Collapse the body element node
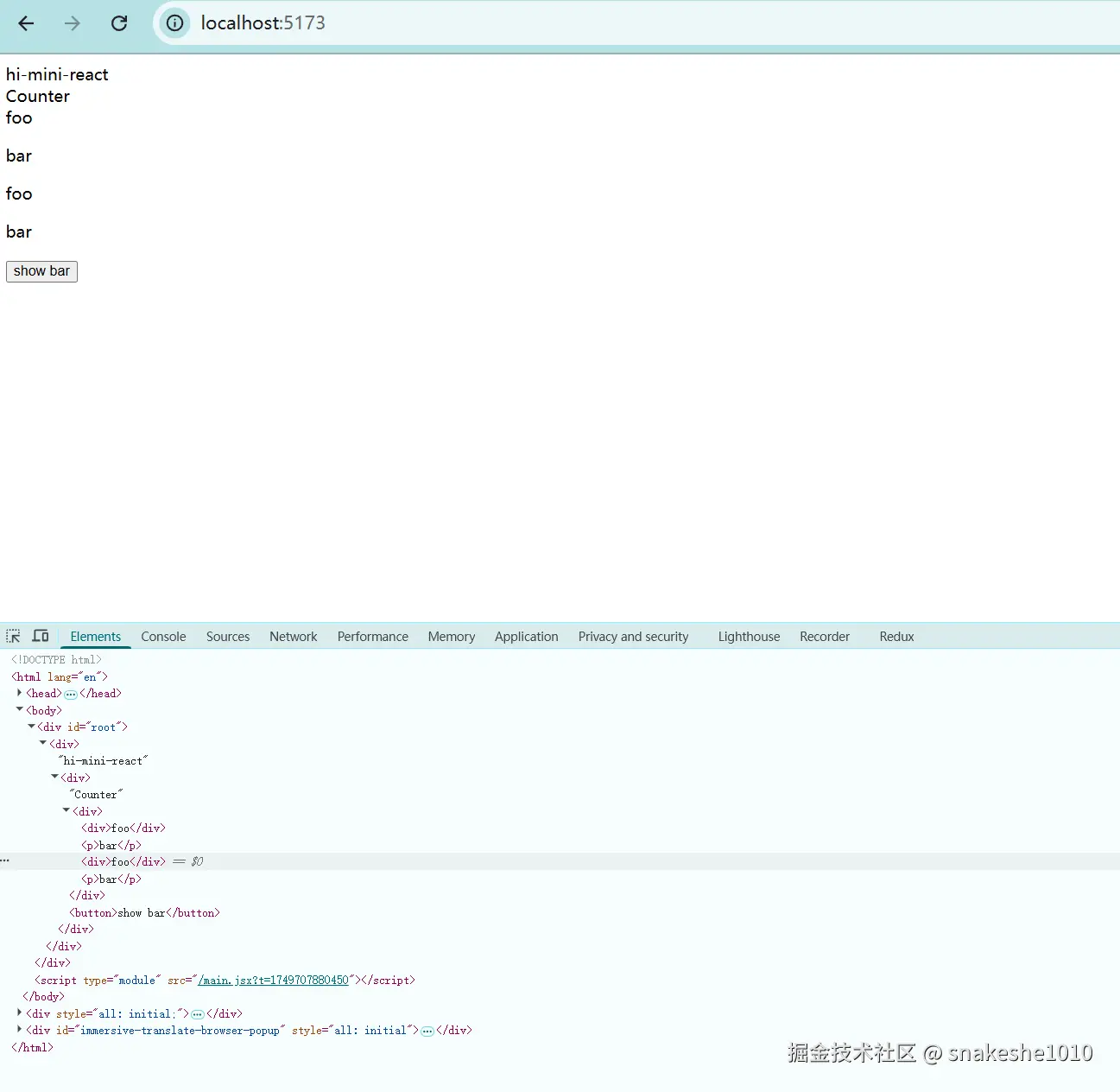 [19, 709]
